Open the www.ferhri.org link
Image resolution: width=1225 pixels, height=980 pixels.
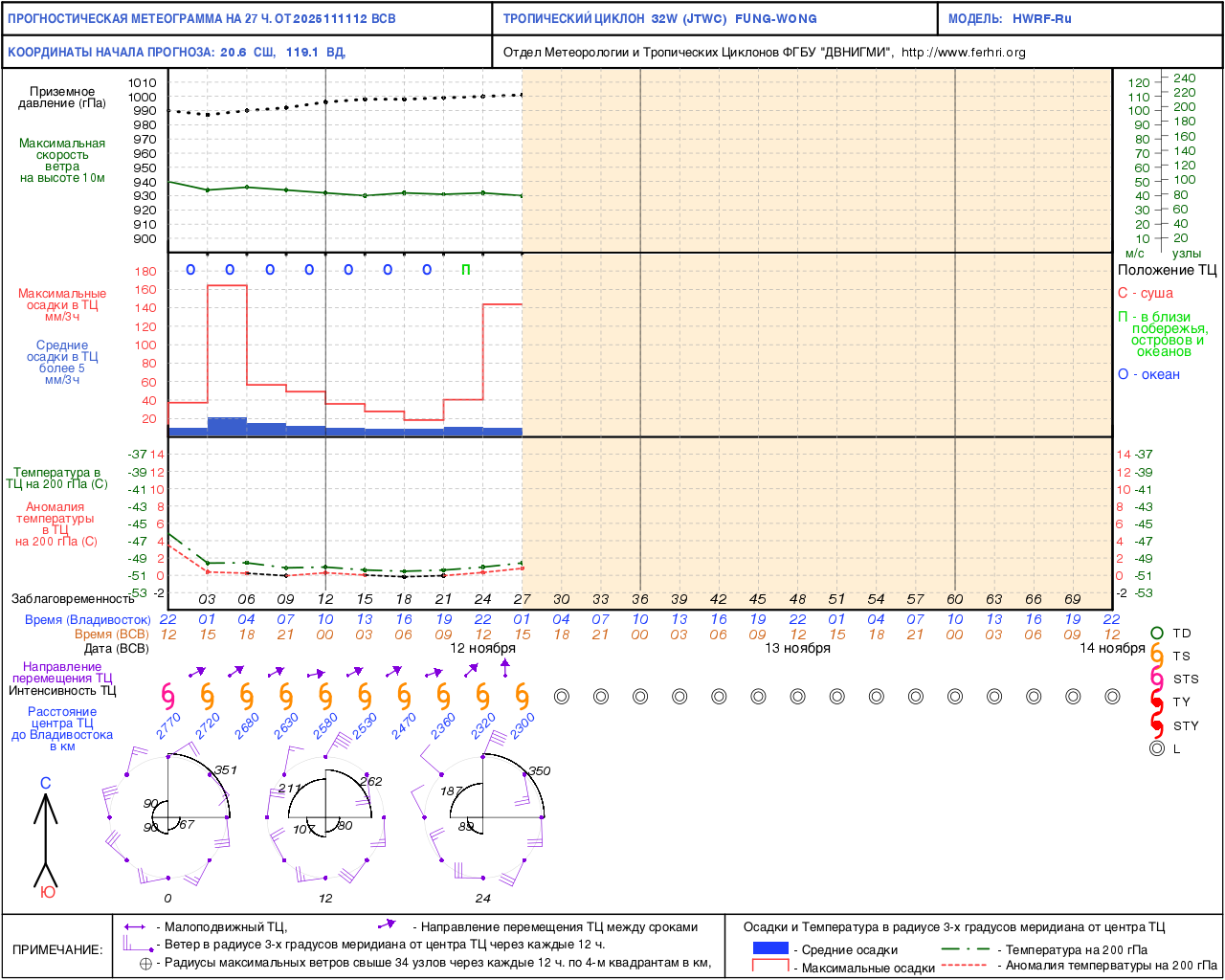pyautogui.click(x=963, y=53)
